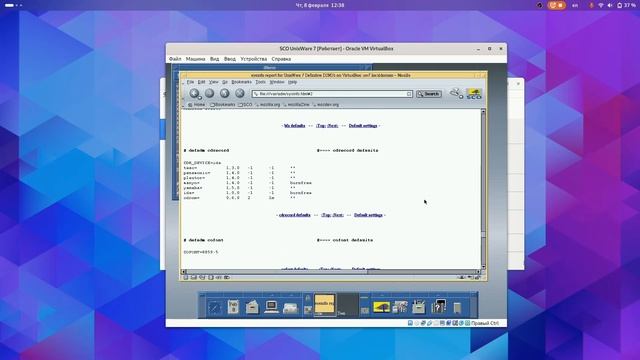Open the file manager drawer icon in CDE panel
The height and width of the screenshot is (360, 640).
click(x=252, y=307)
